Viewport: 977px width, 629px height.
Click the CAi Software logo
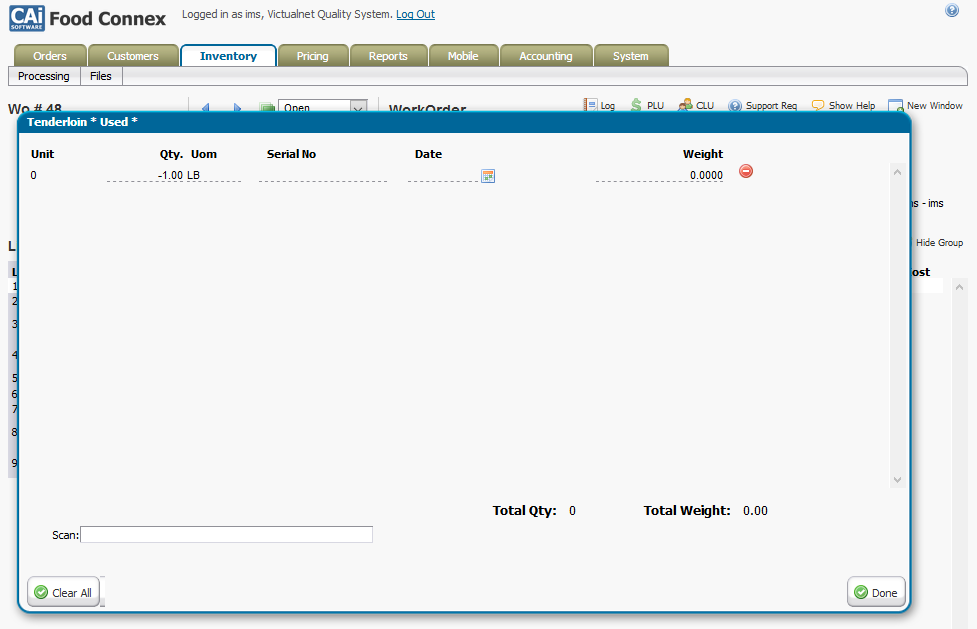27,19
